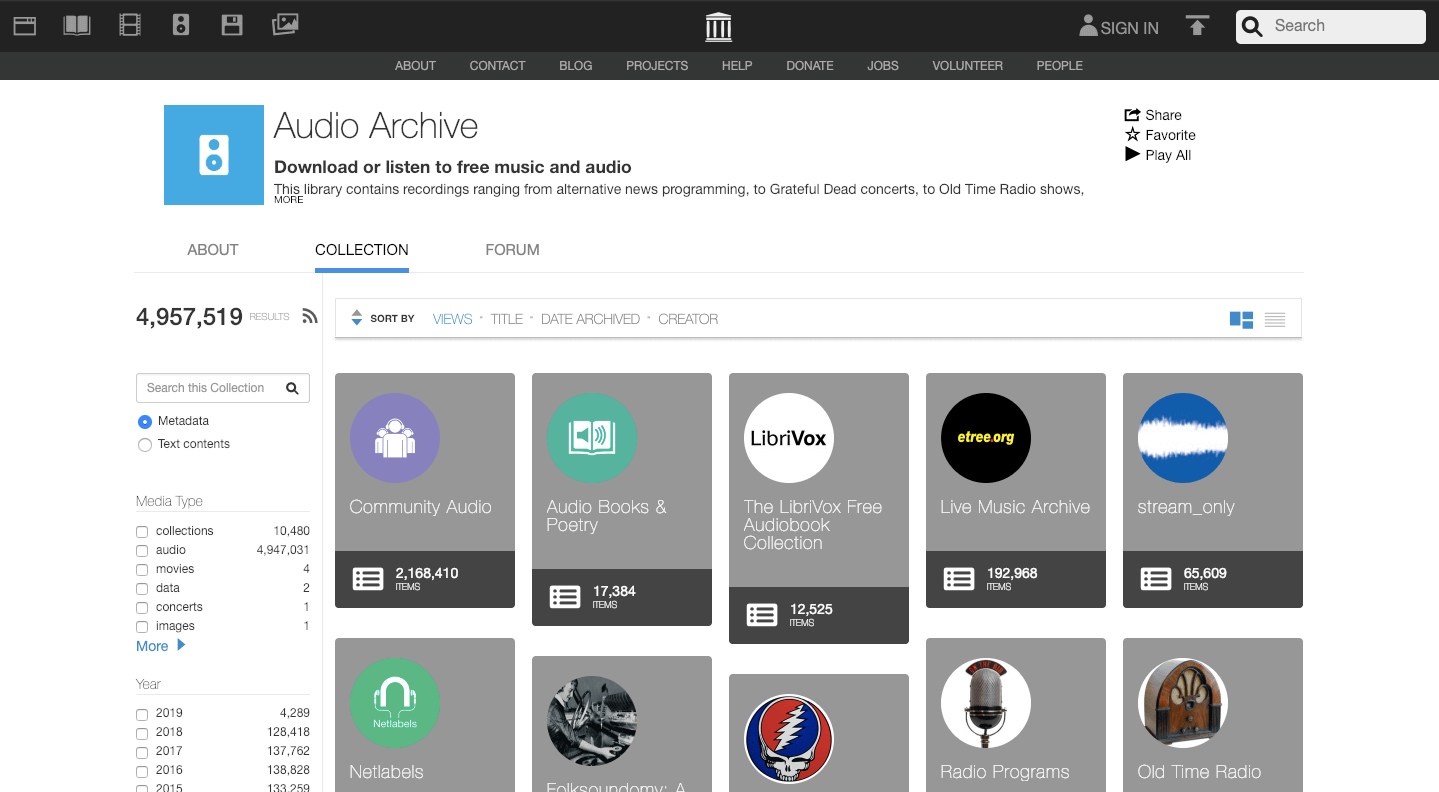
Task: Click the LibriVox circle logo
Action: [789, 438]
